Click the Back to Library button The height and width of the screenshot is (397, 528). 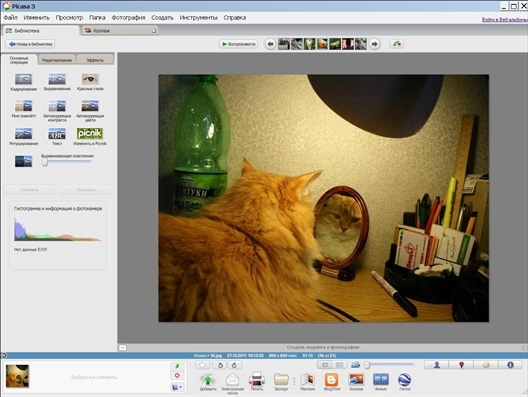tap(30, 44)
